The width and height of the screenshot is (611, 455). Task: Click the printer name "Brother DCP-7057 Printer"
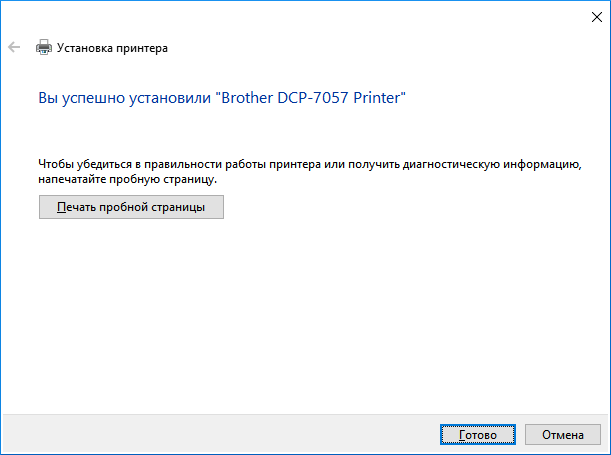[313, 98]
